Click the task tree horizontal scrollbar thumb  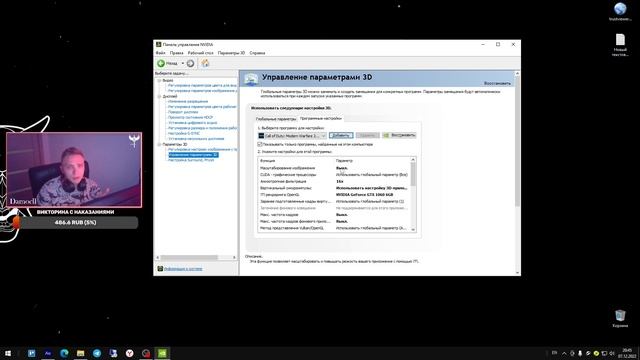click(x=189, y=258)
